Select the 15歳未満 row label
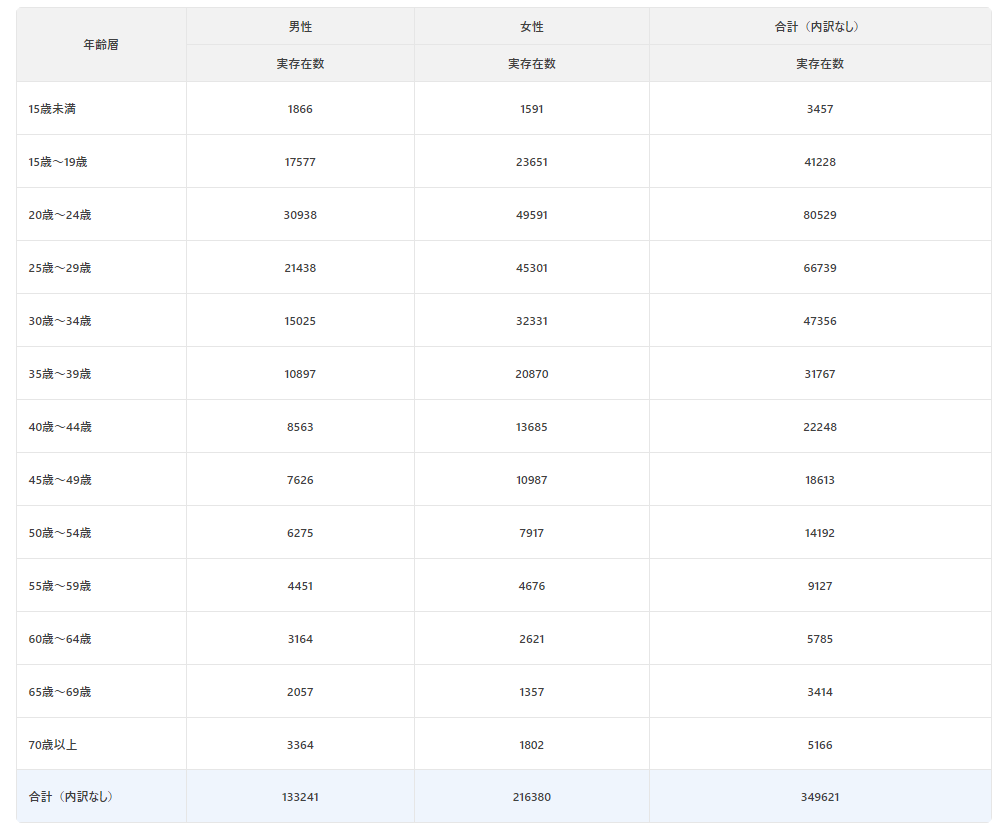This screenshot has width=1001, height=832. pyautogui.click(x=52, y=109)
